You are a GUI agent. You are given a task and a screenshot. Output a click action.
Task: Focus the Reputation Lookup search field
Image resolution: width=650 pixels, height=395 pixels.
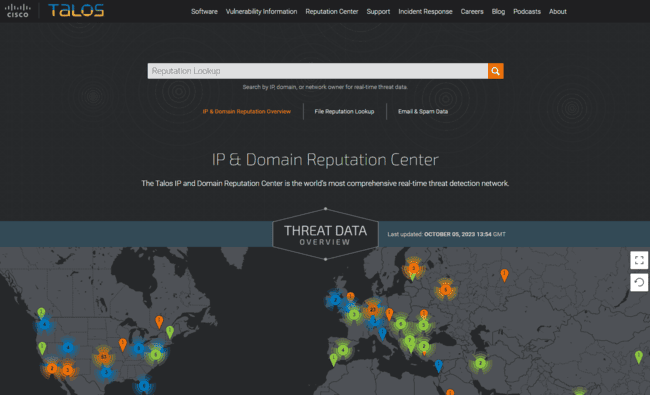coord(318,71)
